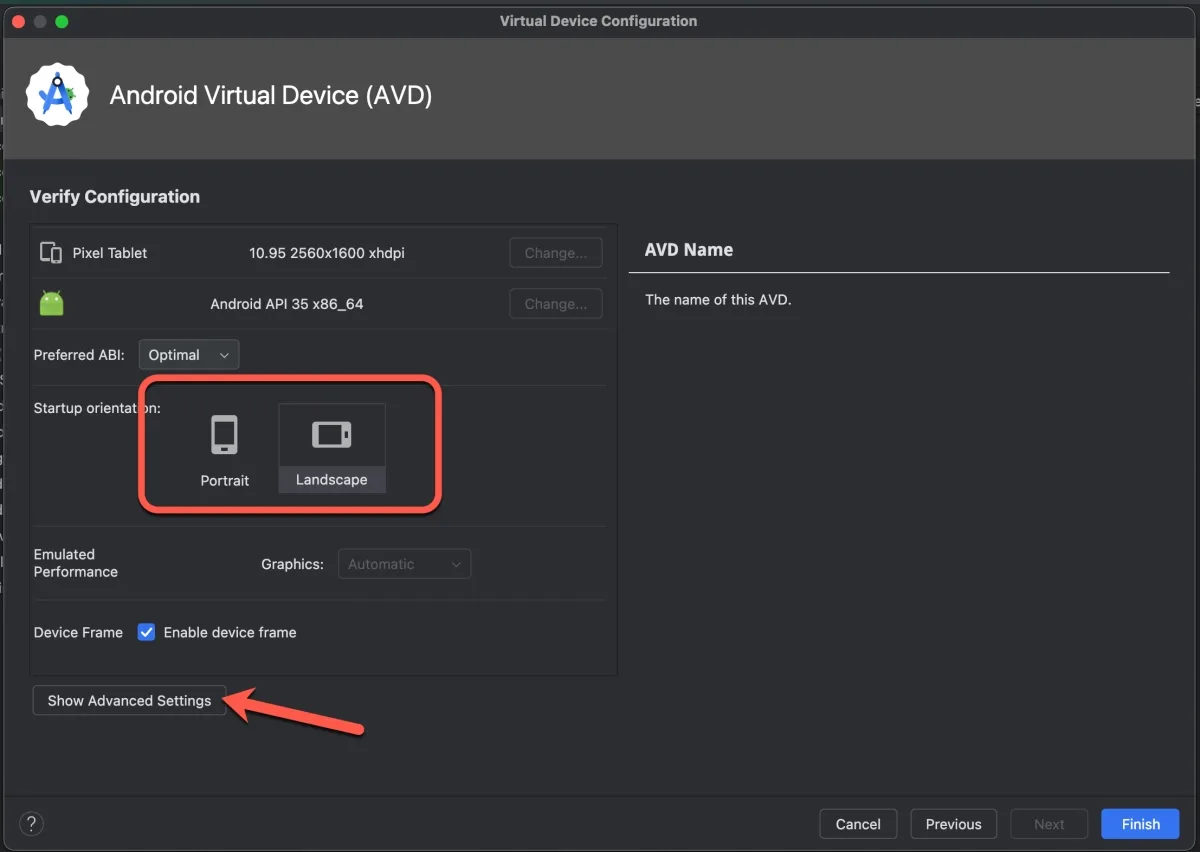Screen dimensions: 1200x852
Task: Show Advanced Settings
Action: (x=129, y=701)
